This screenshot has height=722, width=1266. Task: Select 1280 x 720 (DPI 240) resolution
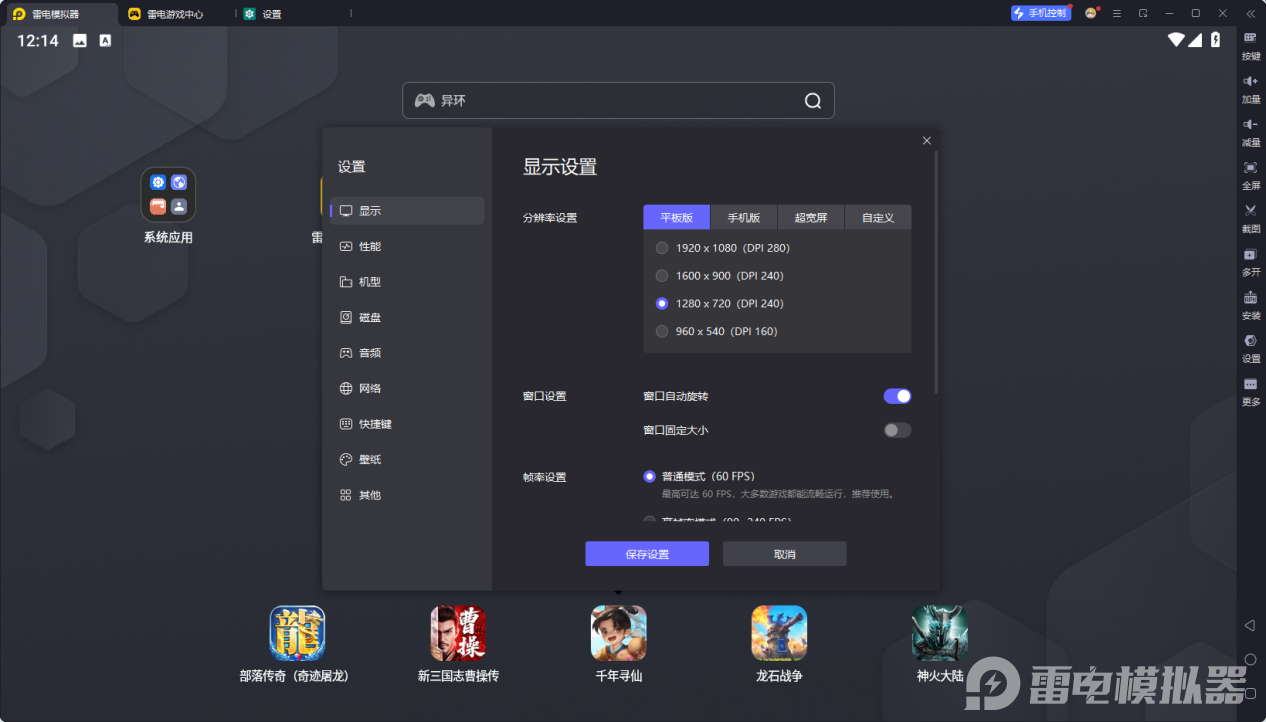[x=662, y=304]
